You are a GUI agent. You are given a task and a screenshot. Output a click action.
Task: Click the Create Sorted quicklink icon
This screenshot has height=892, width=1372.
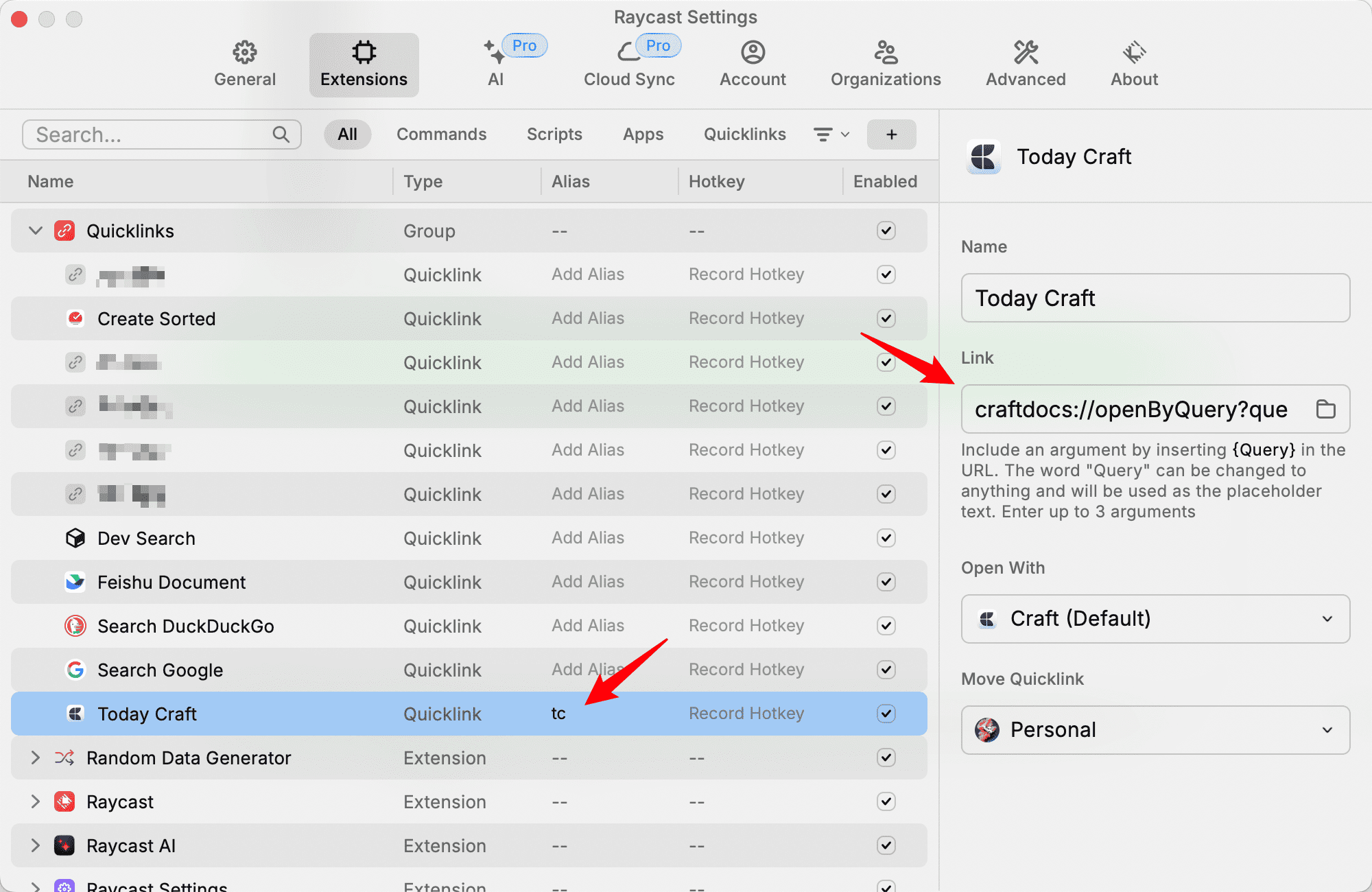click(75, 318)
